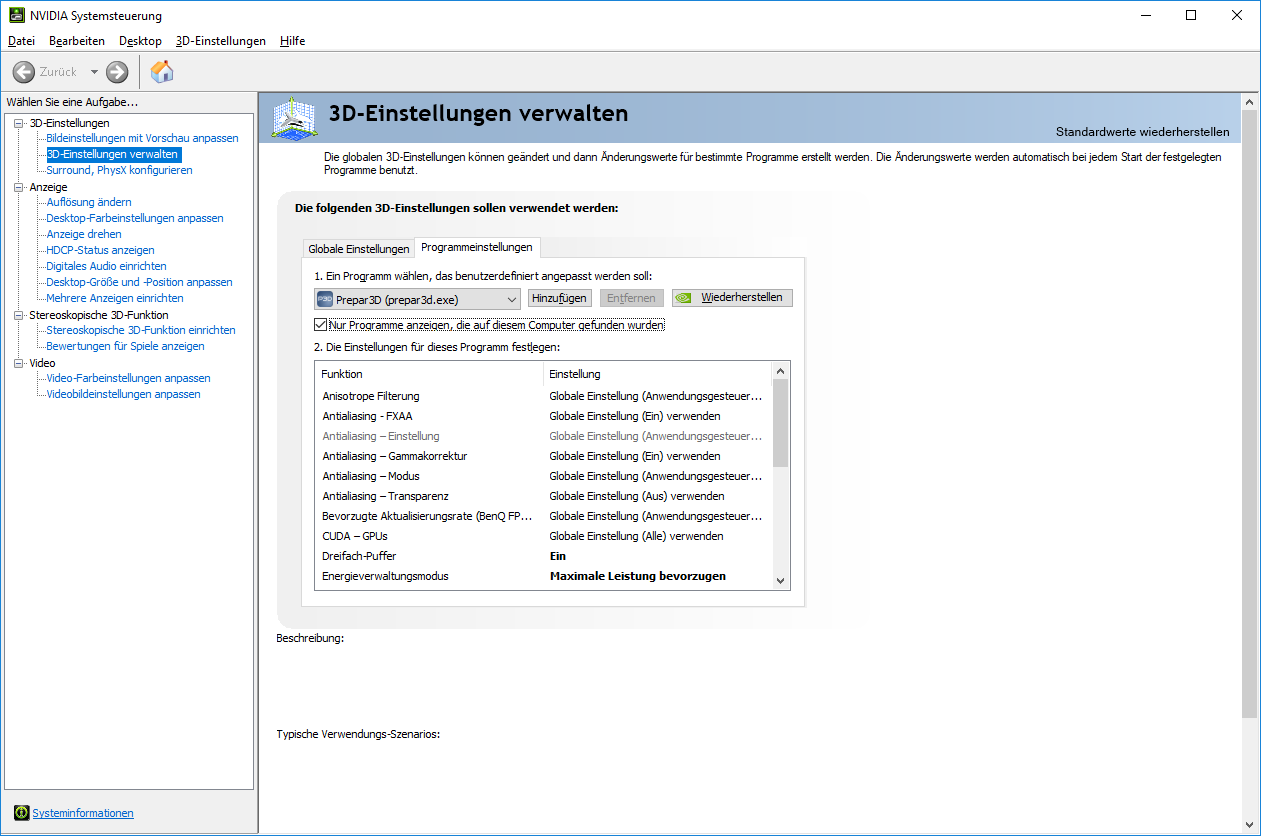Go to the Home icon in toolbar
Image resolution: width=1261 pixels, height=836 pixels.
click(x=162, y=72)
